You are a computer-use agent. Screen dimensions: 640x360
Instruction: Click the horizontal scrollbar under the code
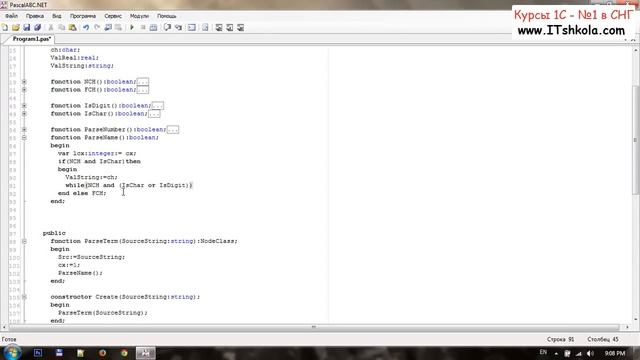point(313,327)
